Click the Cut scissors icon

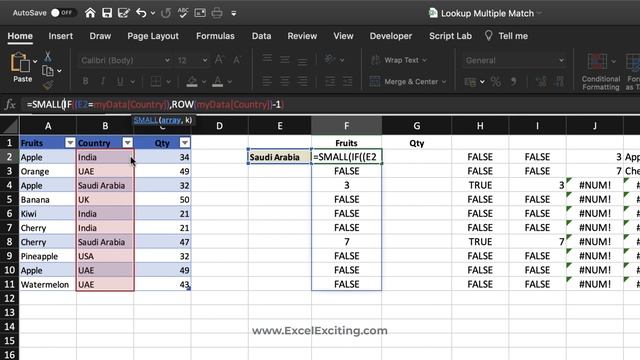click(x=48, y=56)
